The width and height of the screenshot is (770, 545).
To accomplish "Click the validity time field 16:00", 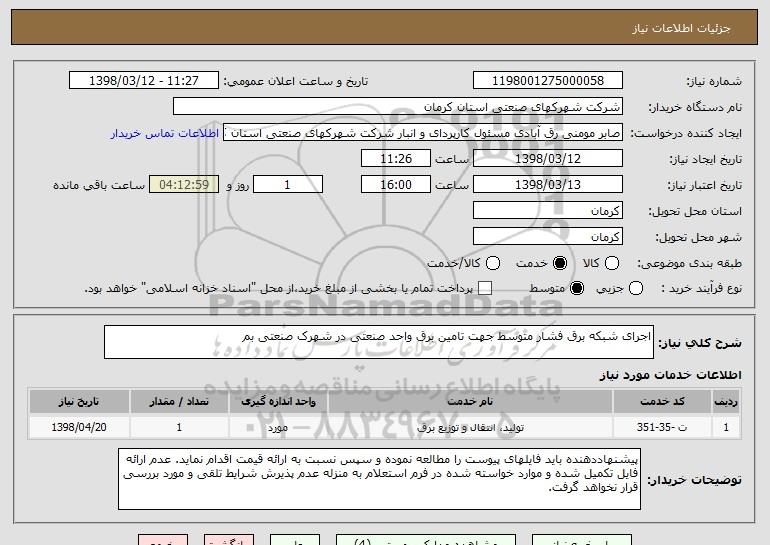I will click(396, 185).
